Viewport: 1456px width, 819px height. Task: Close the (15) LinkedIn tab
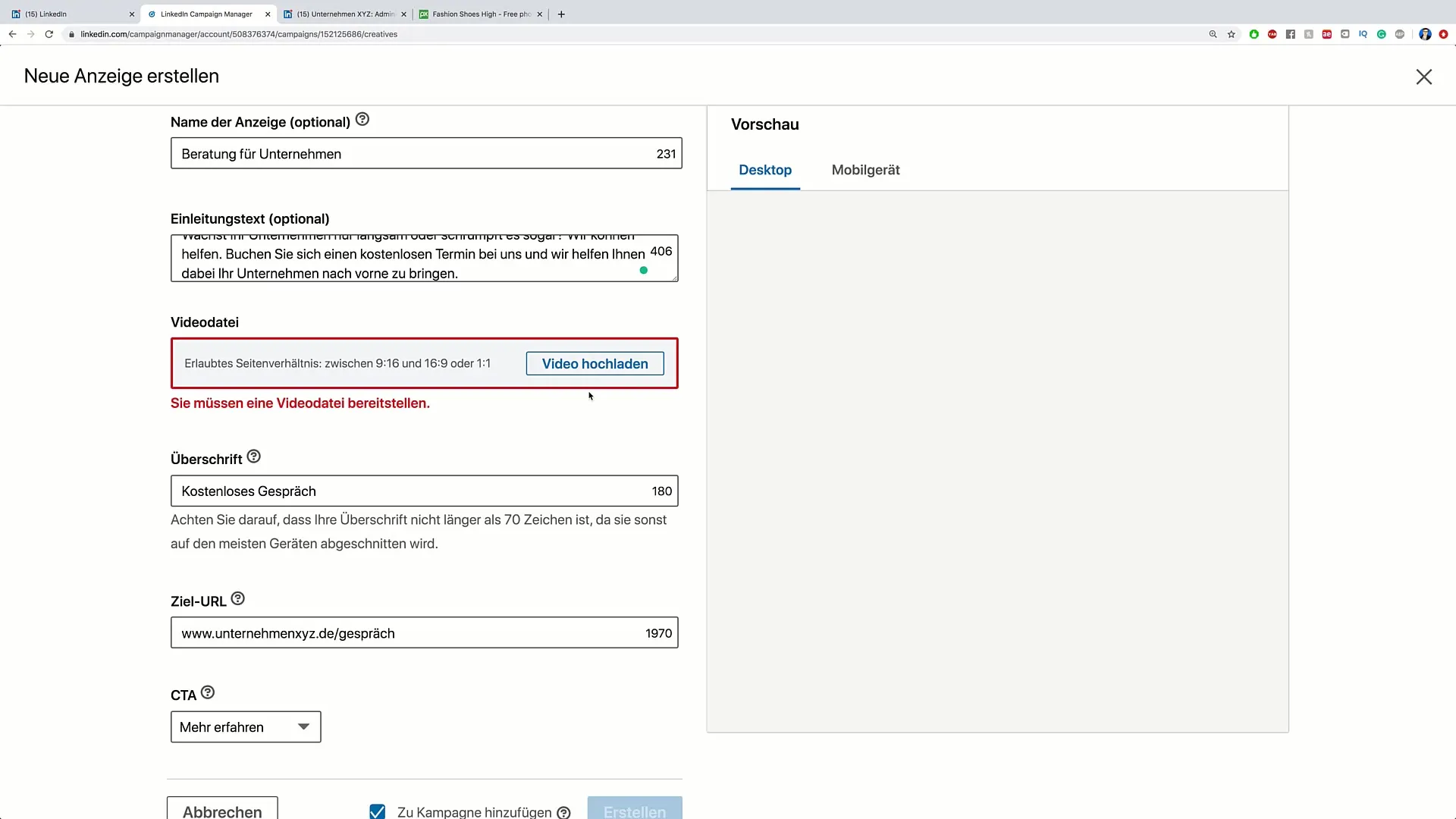[x=131, y=14]
